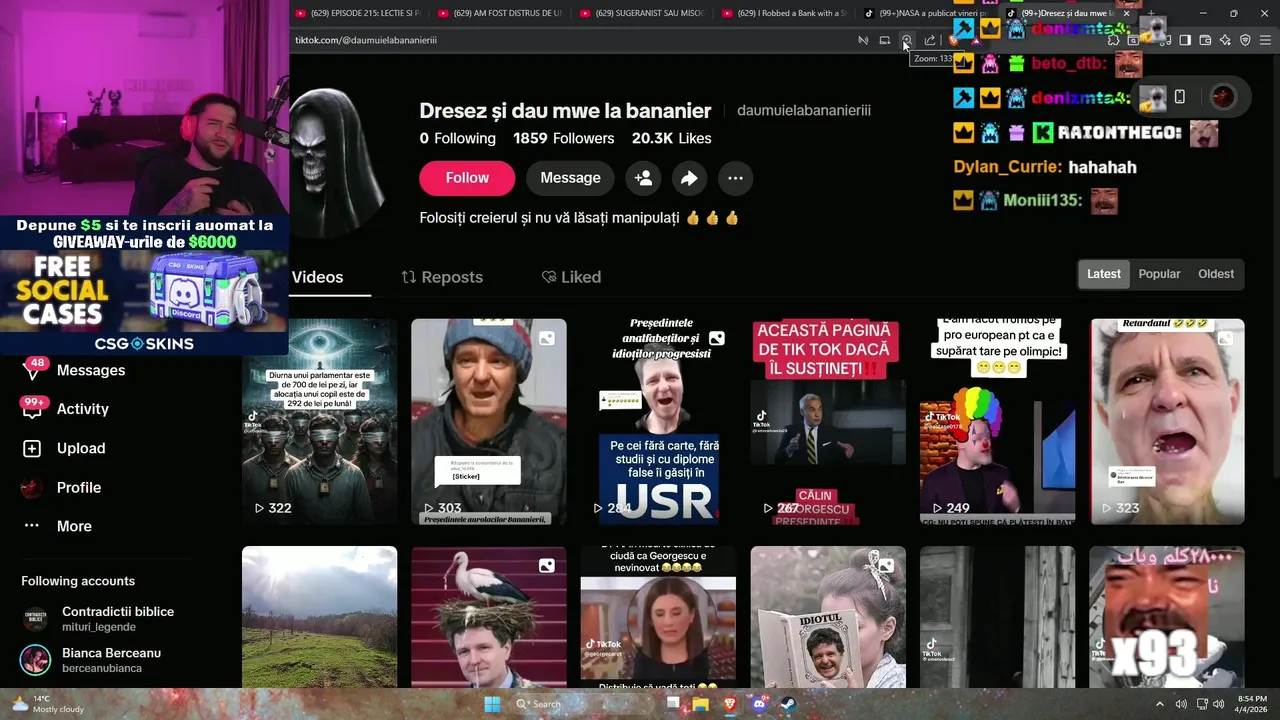Switch to I Robbed a Bank tab
Screen dimensions: 1280x720
coord(786,13)
